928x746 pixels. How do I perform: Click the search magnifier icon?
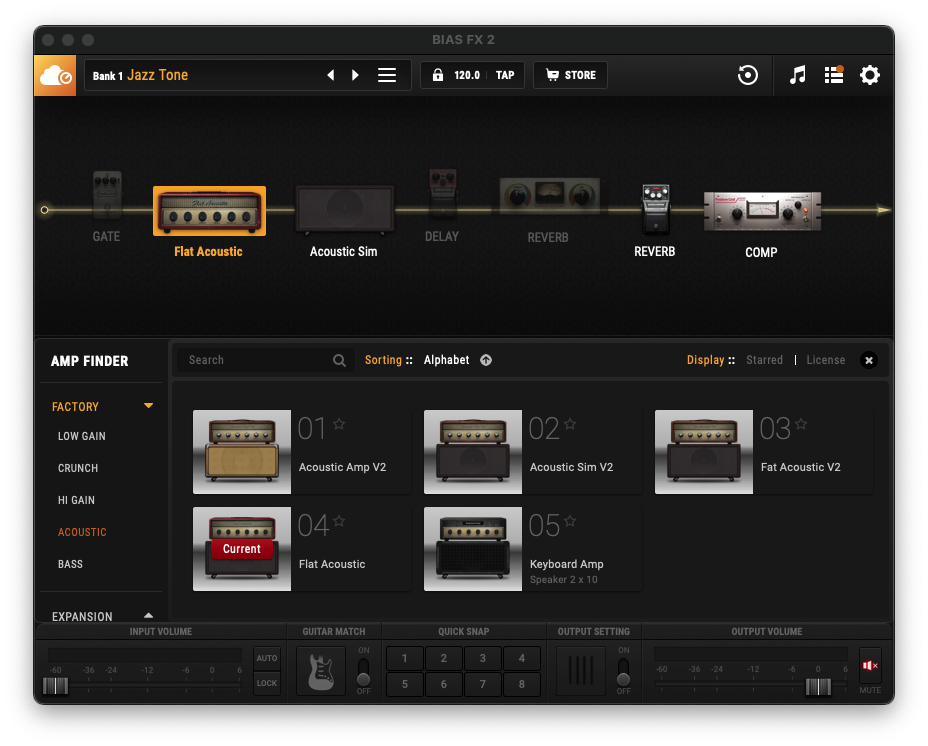[339, 360]
